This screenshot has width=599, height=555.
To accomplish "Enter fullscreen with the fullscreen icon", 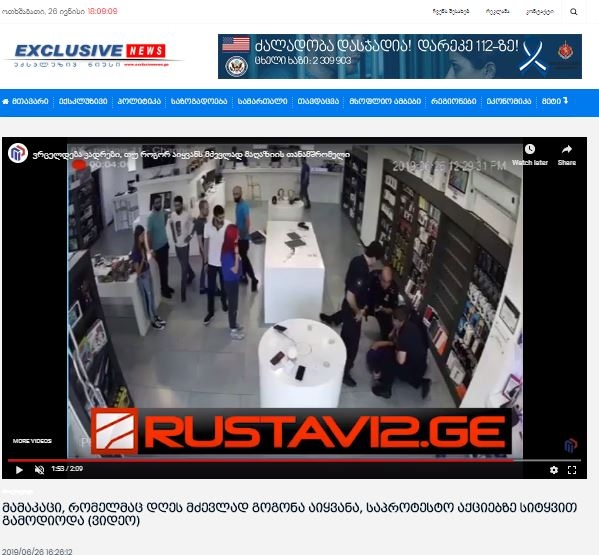I will tap(572, 470).
